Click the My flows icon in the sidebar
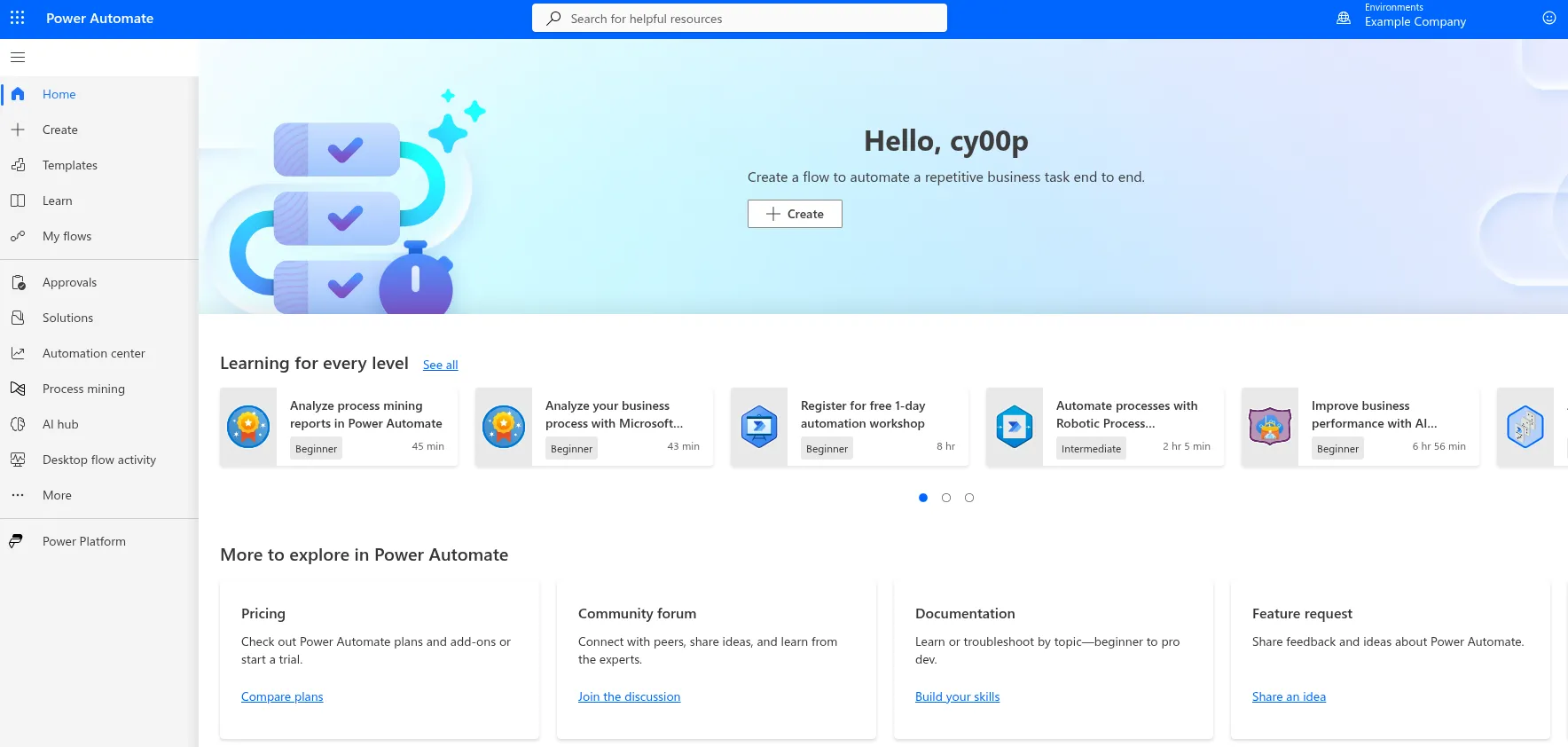Viewport: 1568px width, 747px height. (18, 236)
